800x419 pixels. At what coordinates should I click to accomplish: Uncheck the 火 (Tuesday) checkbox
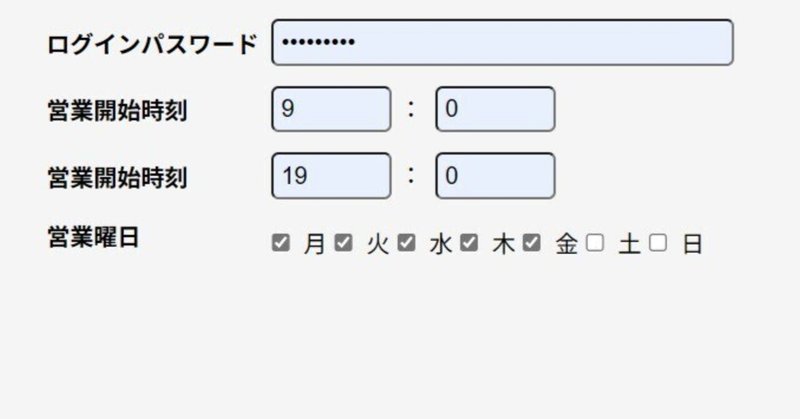(x=343, y=242)
